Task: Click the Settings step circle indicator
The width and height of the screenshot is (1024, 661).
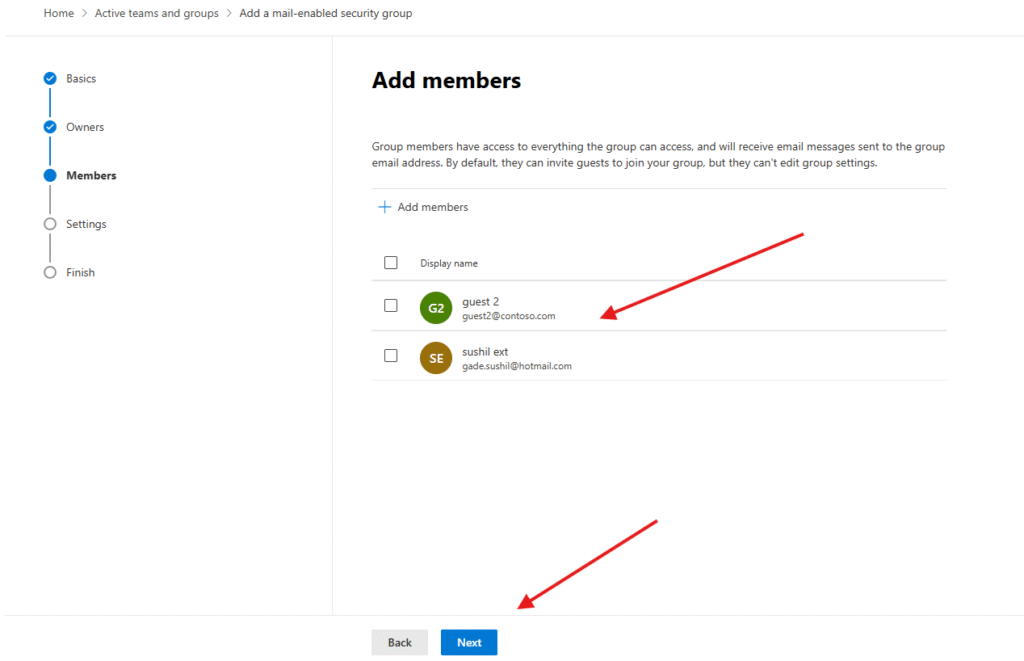Action: pos(50,224)
